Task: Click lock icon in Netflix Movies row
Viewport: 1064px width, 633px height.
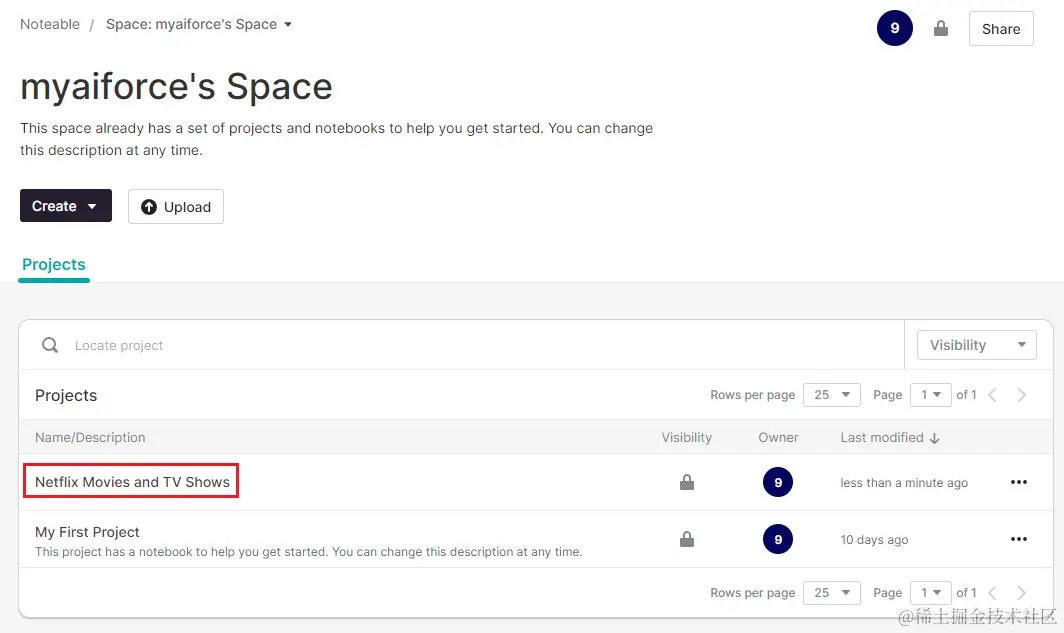Action: point(687,482)
